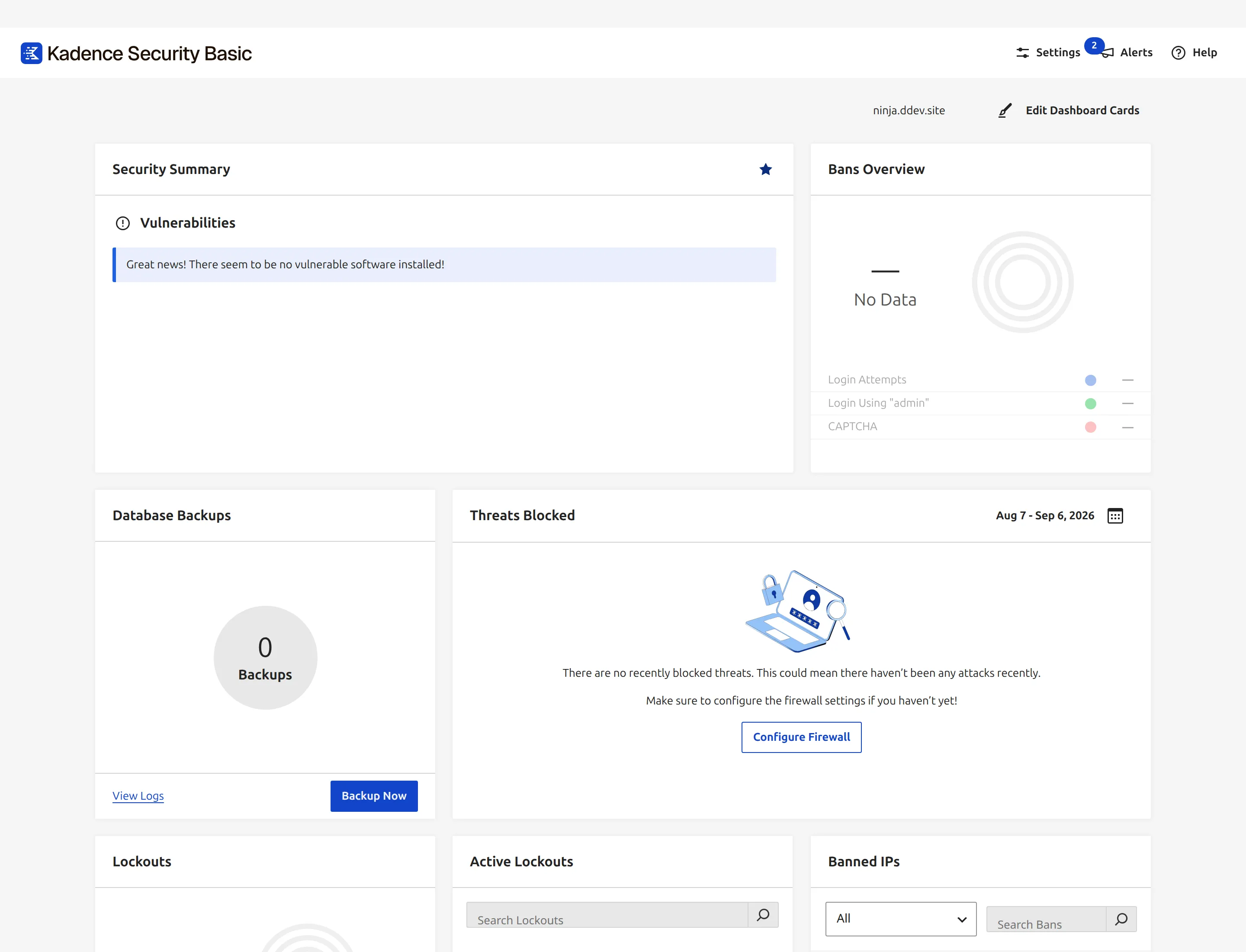1246x952 pixels.
Task: Click the Help question mark icon
Action: pos(1178,53)
